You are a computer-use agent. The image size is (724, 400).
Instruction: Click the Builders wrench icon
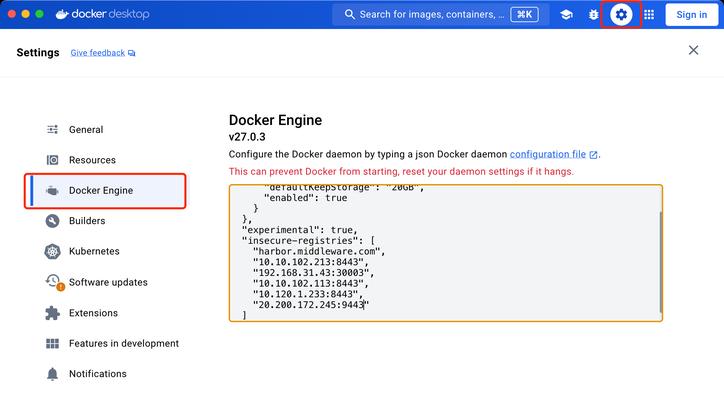click(52, 221)
